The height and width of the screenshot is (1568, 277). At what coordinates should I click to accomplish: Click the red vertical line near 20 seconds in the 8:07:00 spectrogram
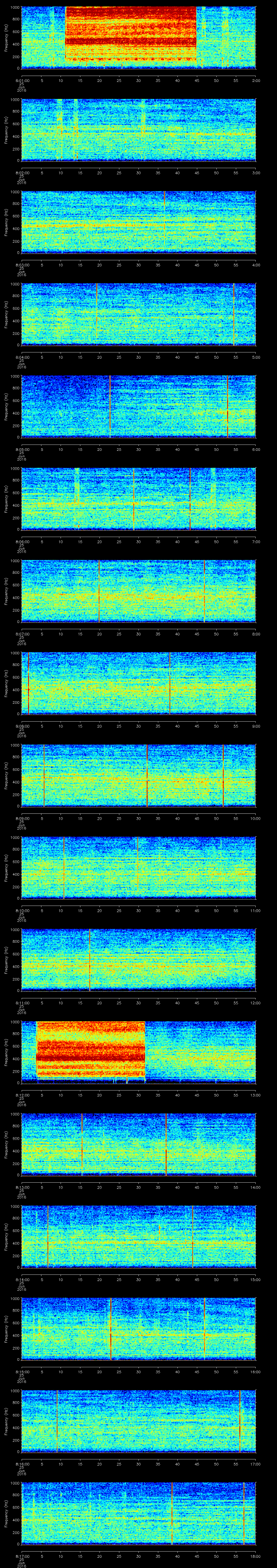(x=99, y=591)
